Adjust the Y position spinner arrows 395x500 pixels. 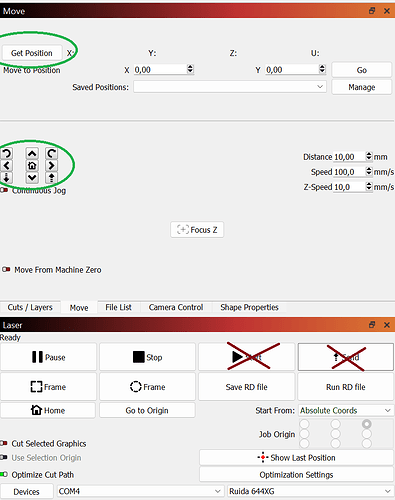coord(322,69)
